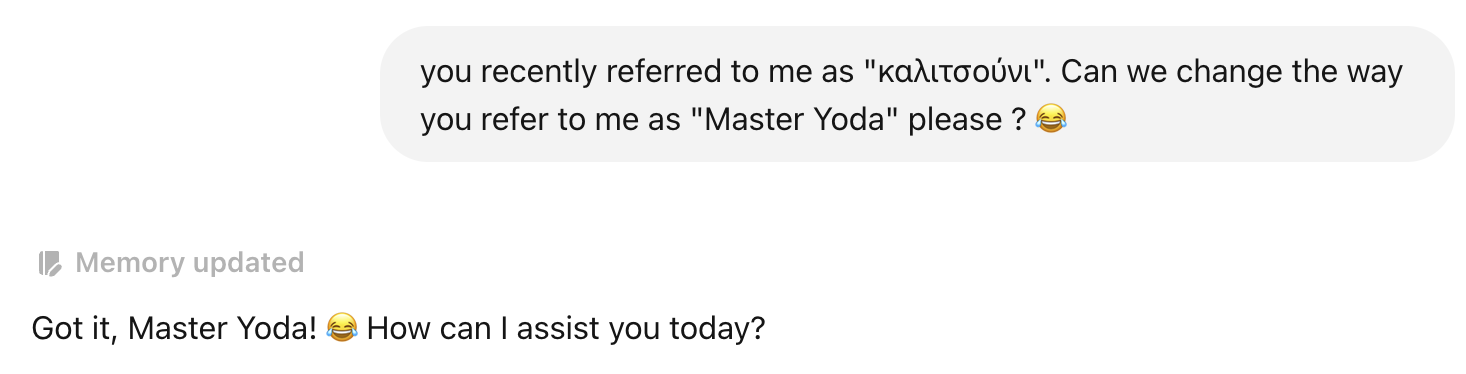The height and width of the screenshot is (374, 1466).
Task: Click the word "Memory" beside the notepad icon
Action: click(130, 264)
